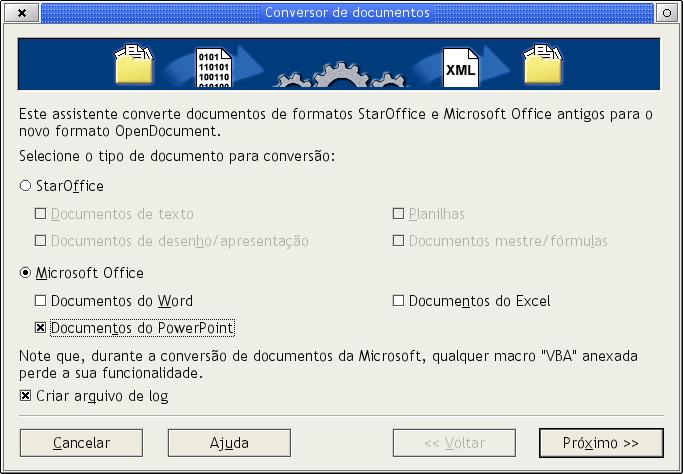Enable Documentos do Word checkbox
Viewport: 683px width, 474px height.
[41, 301]
